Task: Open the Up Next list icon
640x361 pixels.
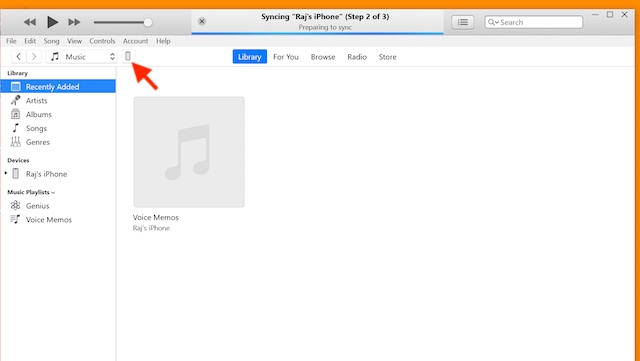Action: pos(462,22)
